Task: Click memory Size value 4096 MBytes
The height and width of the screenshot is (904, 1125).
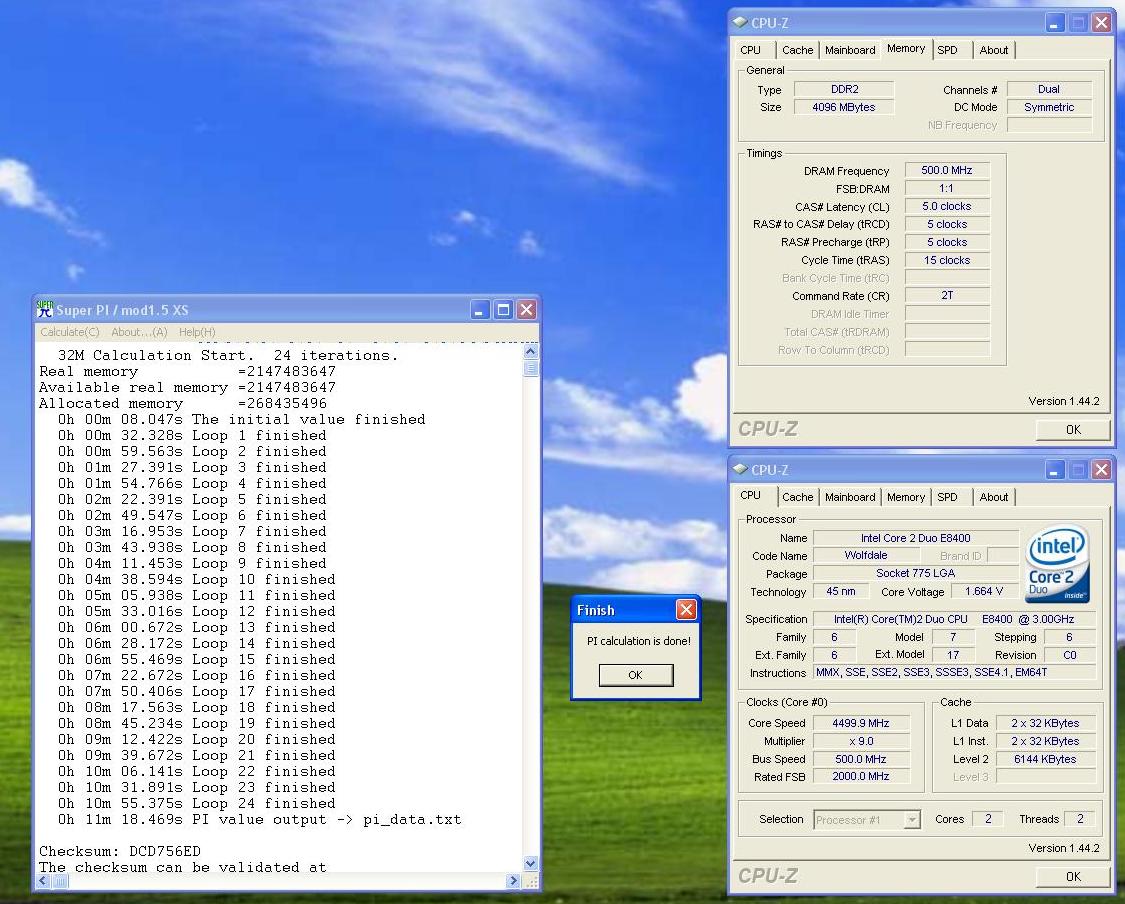Action: (844, 108)
